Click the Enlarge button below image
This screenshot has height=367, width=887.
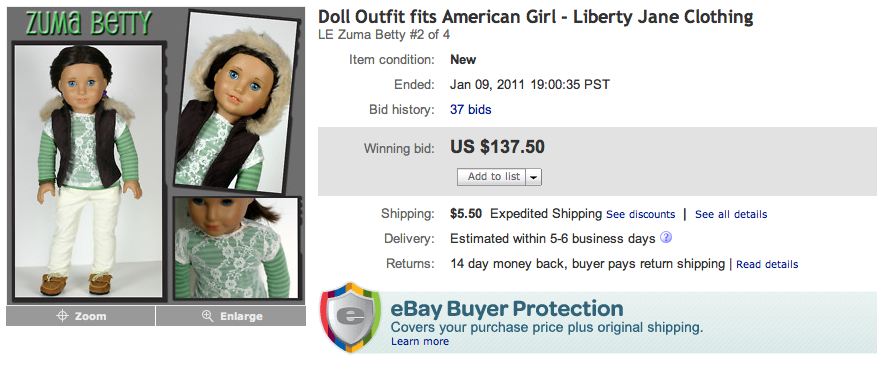[231, 316]
